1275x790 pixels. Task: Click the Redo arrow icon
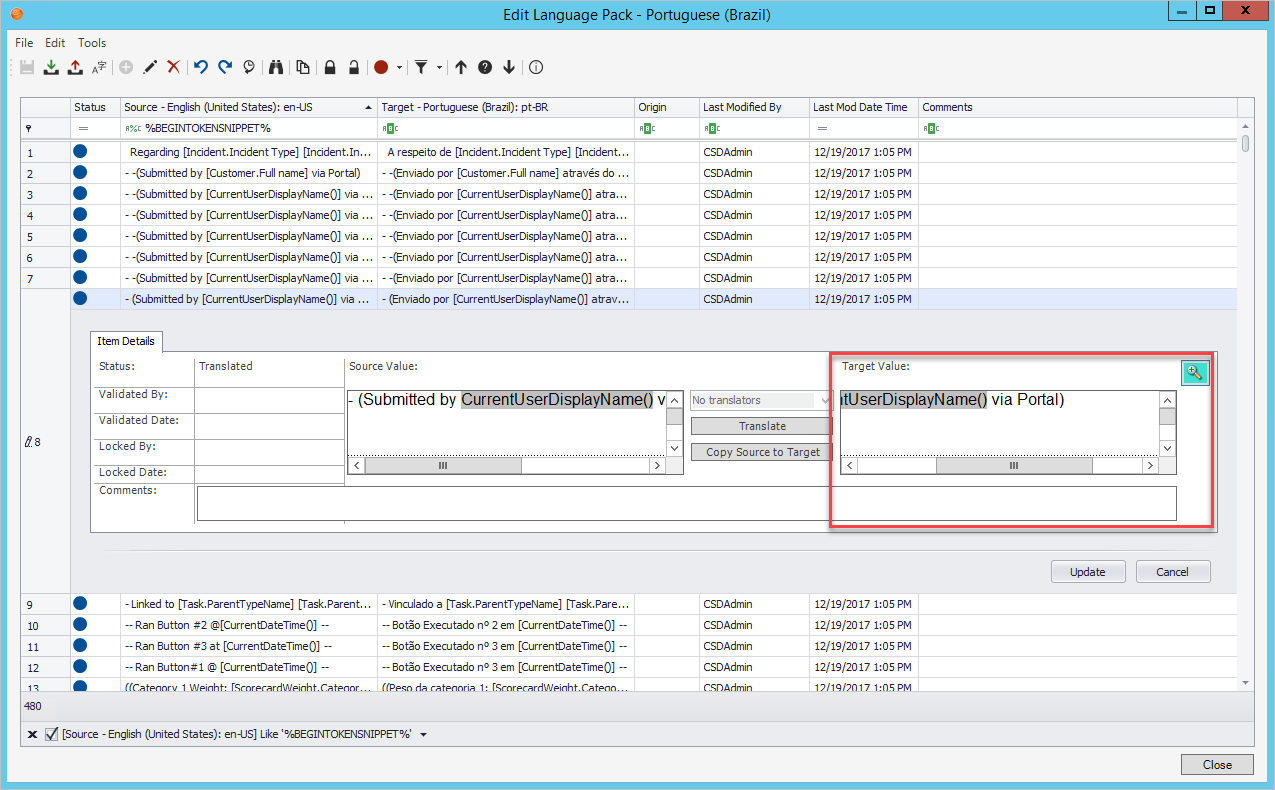225,67
